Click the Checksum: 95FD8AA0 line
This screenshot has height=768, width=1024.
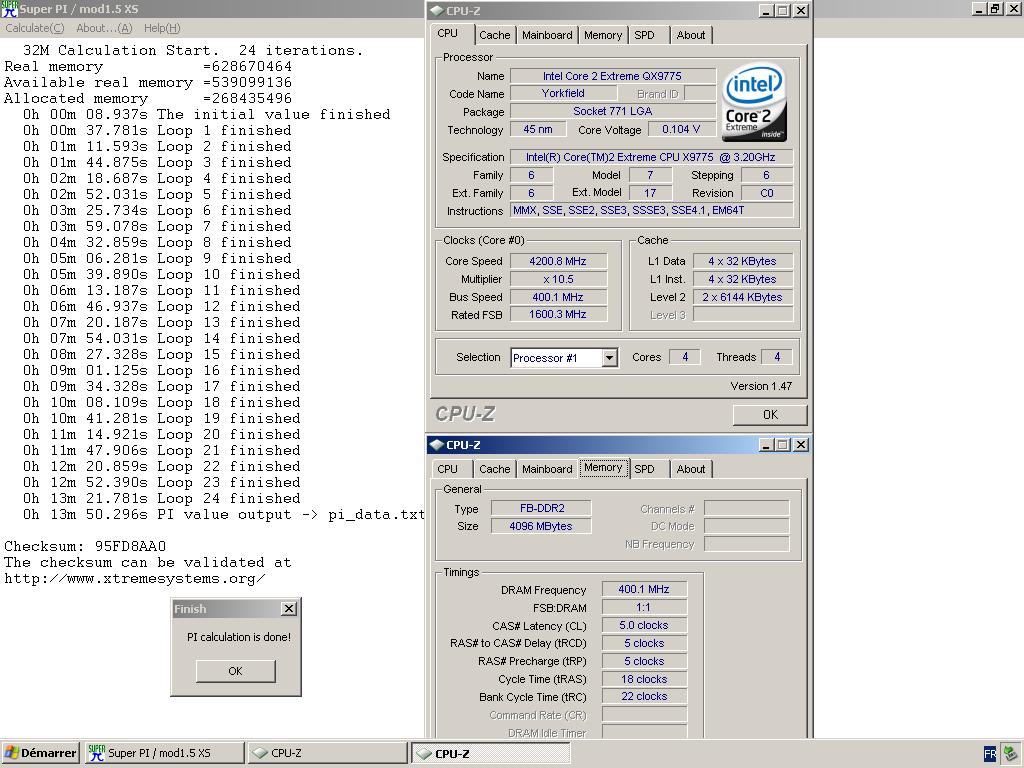click(85, 546)
